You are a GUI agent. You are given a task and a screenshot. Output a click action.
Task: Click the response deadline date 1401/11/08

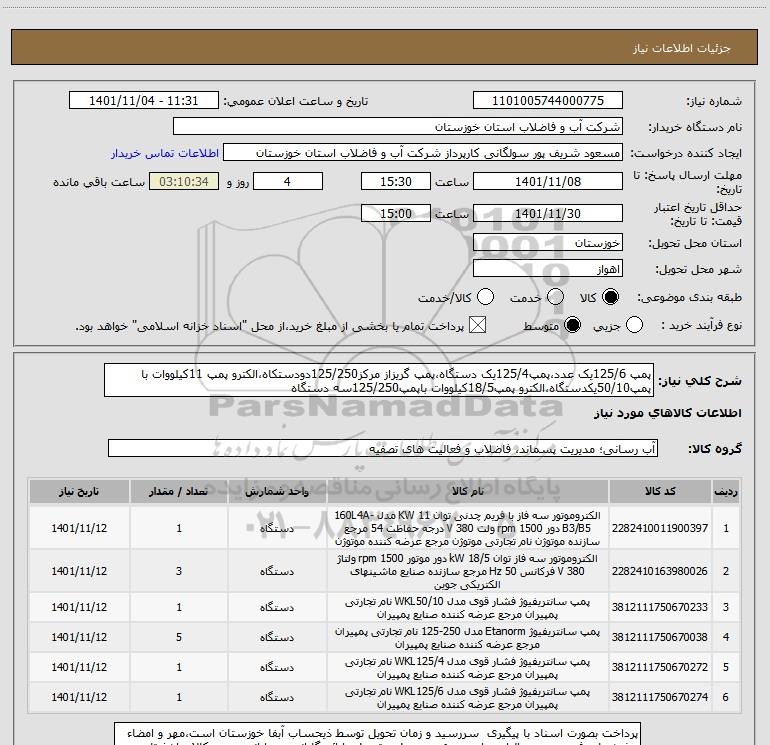click(x=548, y=182)
